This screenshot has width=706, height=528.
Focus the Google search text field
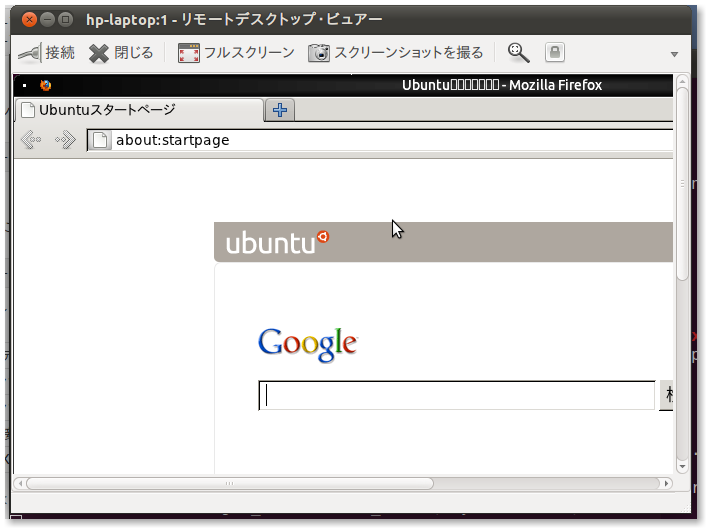(457, 395)
